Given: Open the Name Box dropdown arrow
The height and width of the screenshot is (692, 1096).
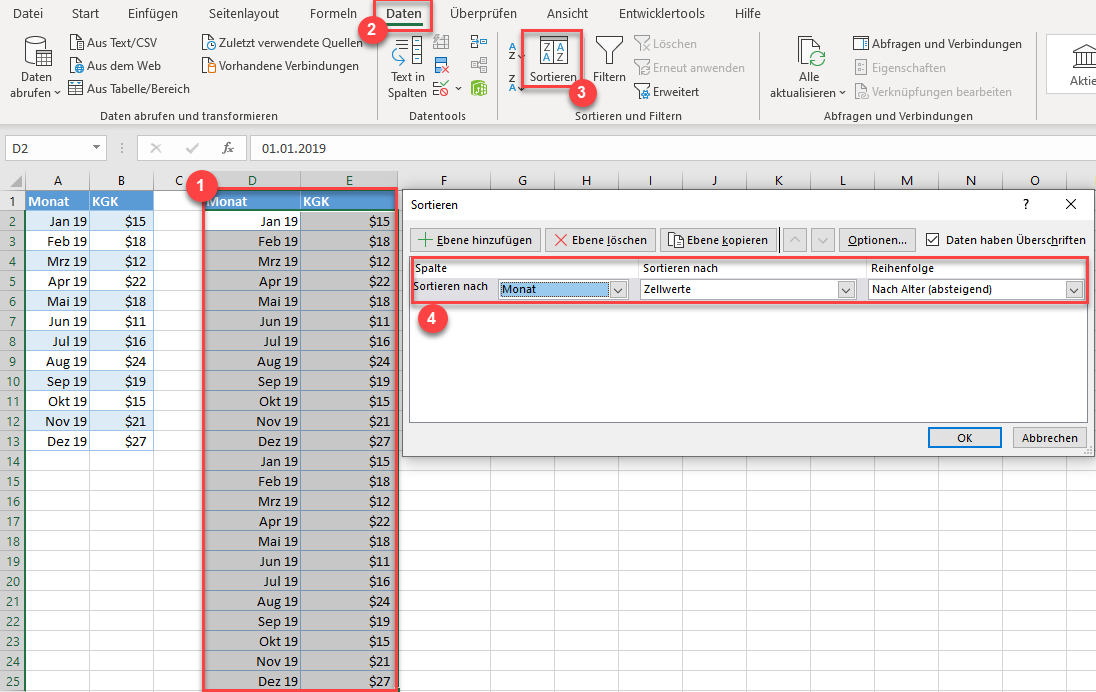Looking at the screenshot, I should [x=96, y=148].
